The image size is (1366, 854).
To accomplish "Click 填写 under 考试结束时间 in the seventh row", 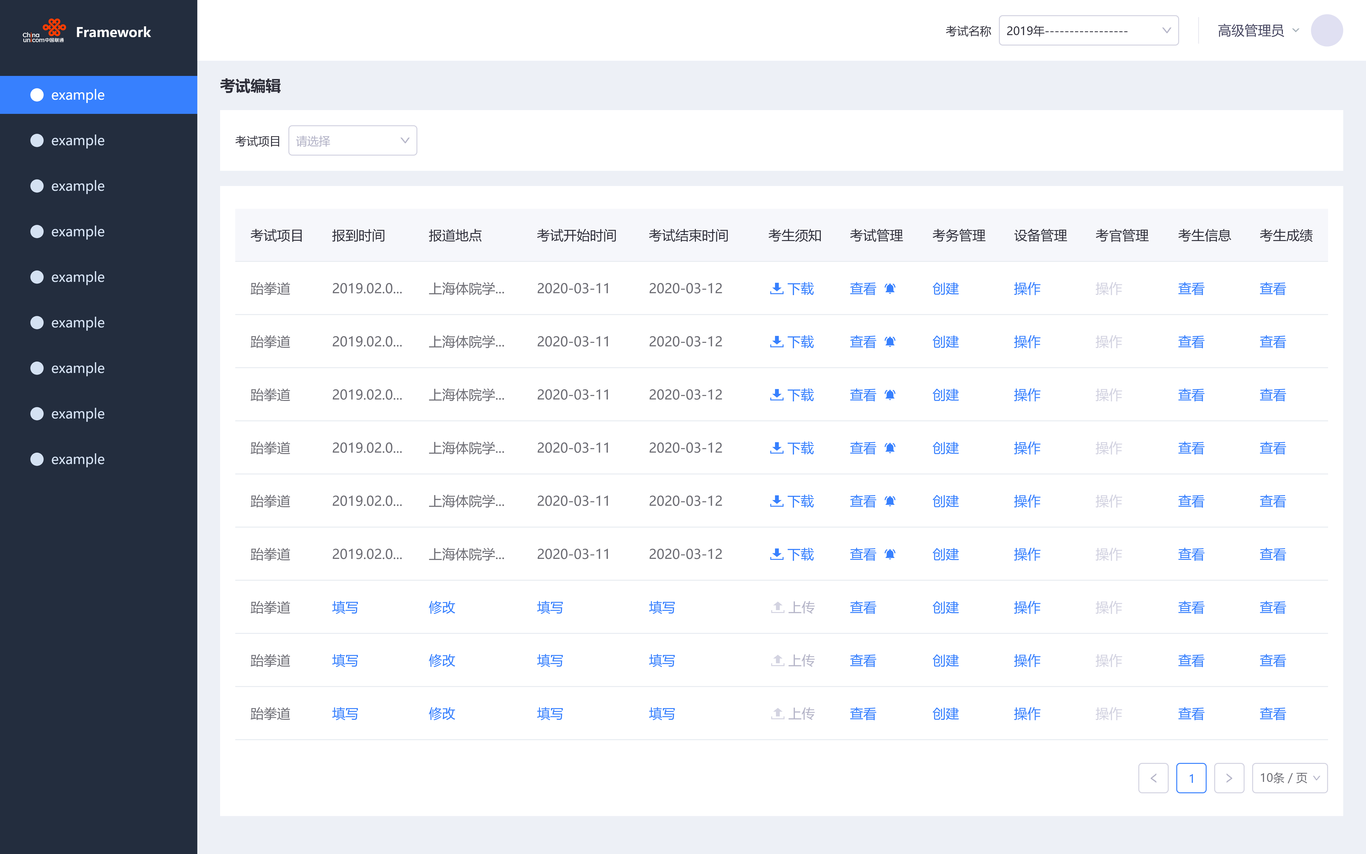I will [x=662, y=607].
